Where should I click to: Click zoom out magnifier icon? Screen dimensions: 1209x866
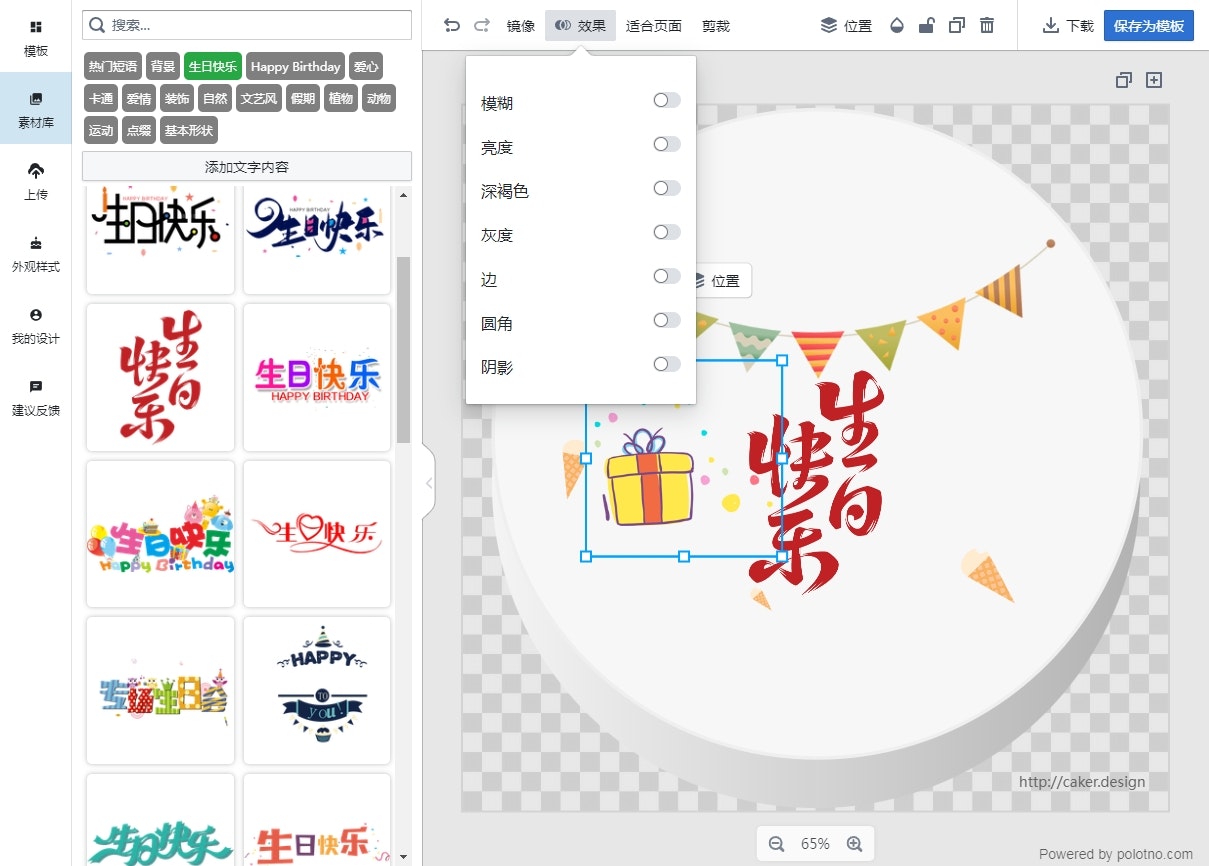pyautogui.click(x=776, y=844)
